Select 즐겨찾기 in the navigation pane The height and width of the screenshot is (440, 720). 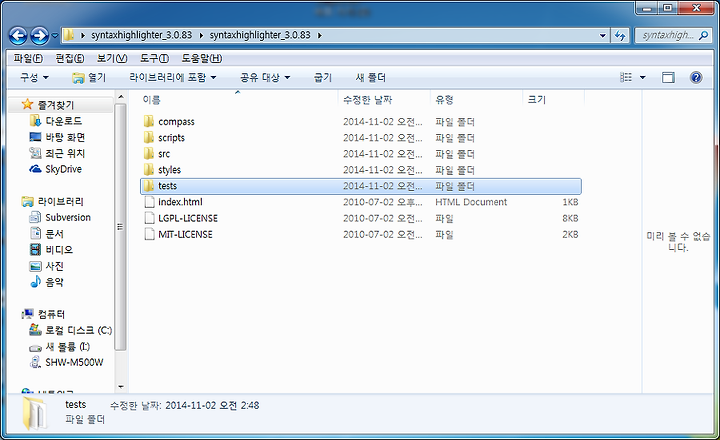[x=56, y=105]
